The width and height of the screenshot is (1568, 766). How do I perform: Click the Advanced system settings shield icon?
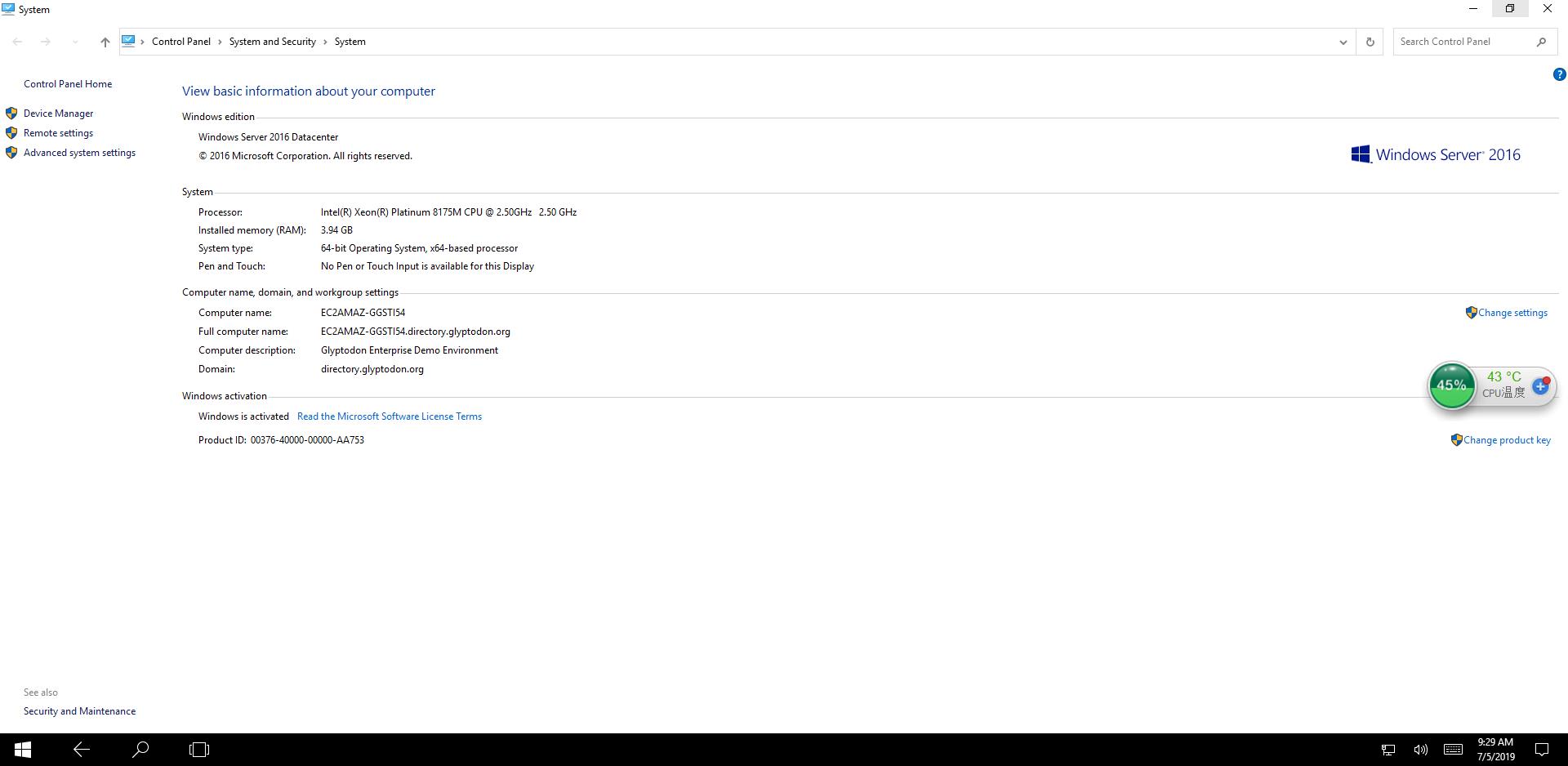[11, 153]
